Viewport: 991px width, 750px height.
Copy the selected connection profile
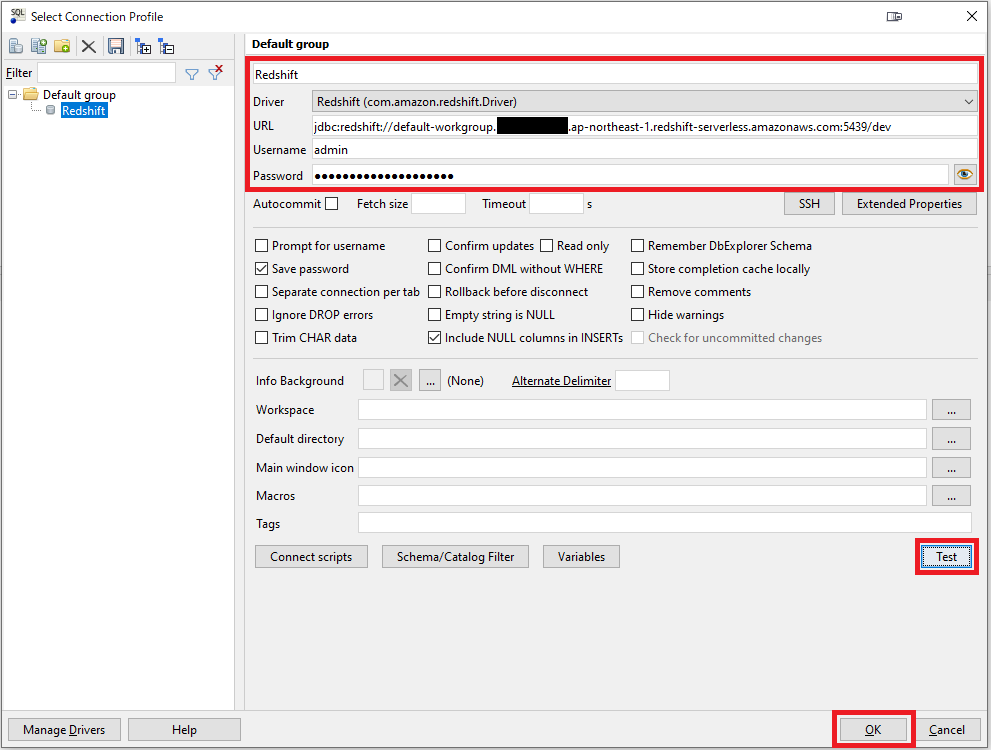39,45
